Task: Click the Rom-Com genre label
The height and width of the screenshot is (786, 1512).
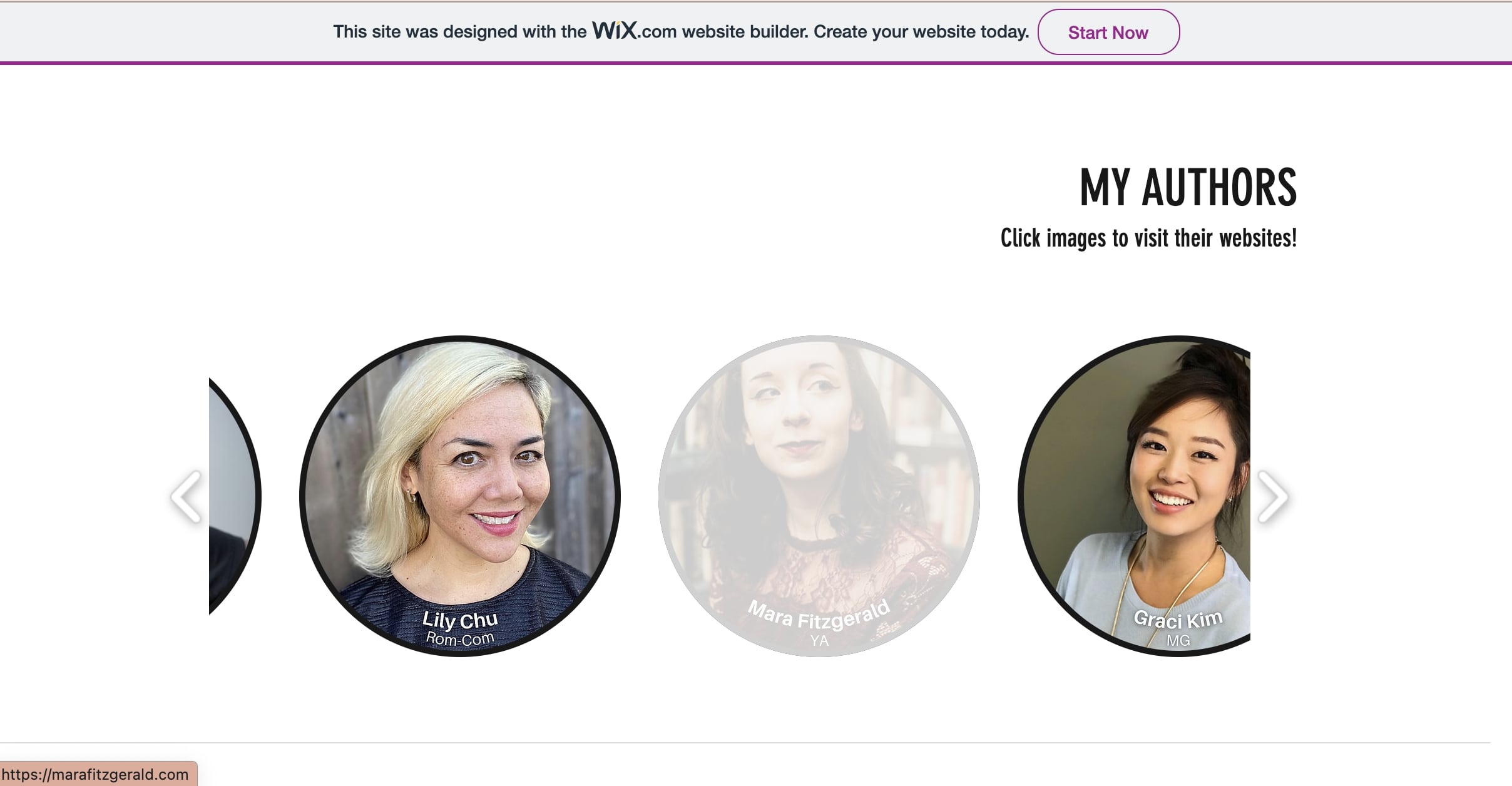Action: (460, 639)
